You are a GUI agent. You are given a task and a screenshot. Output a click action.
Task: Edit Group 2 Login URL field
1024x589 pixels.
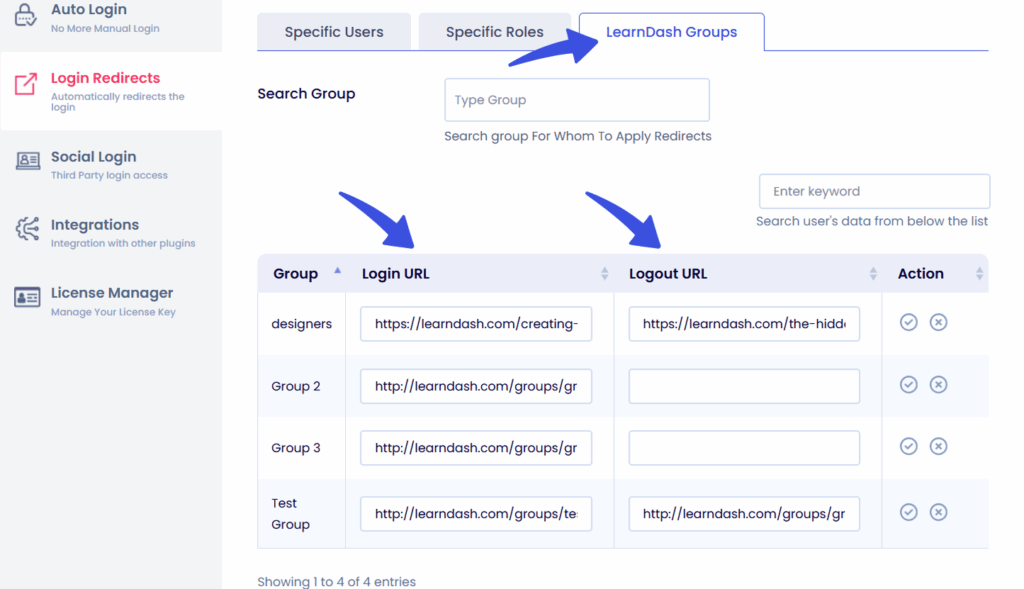(x=476, y=386)
